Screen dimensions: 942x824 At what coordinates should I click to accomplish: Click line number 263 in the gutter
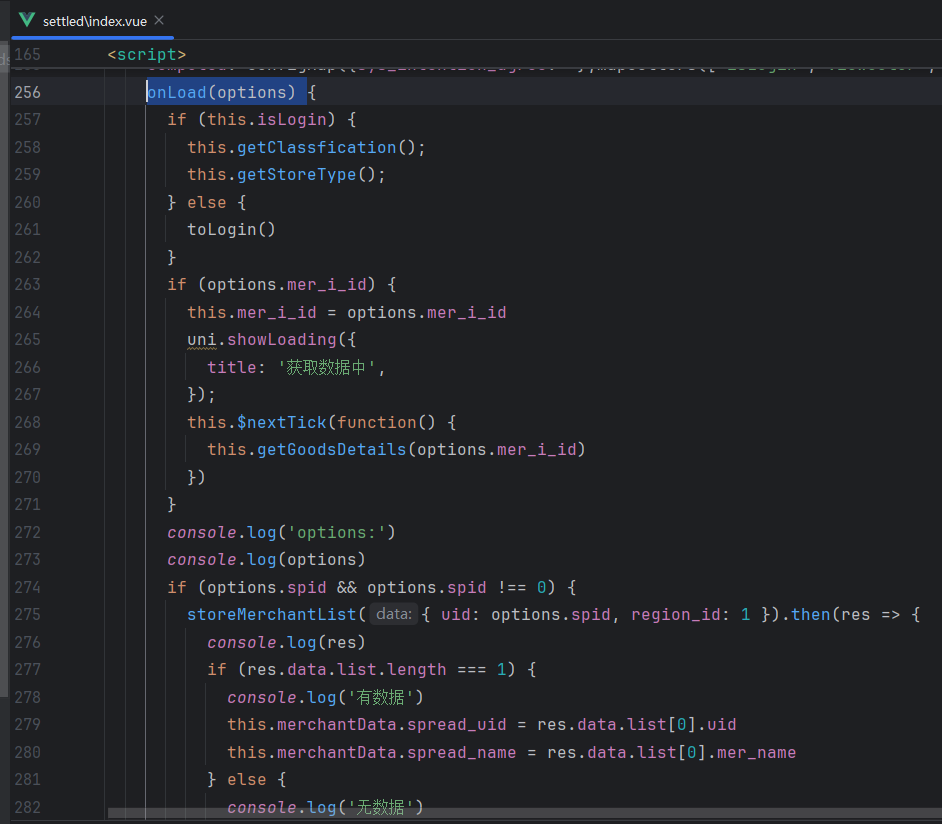pyautogui.click(x=28, y=285)
